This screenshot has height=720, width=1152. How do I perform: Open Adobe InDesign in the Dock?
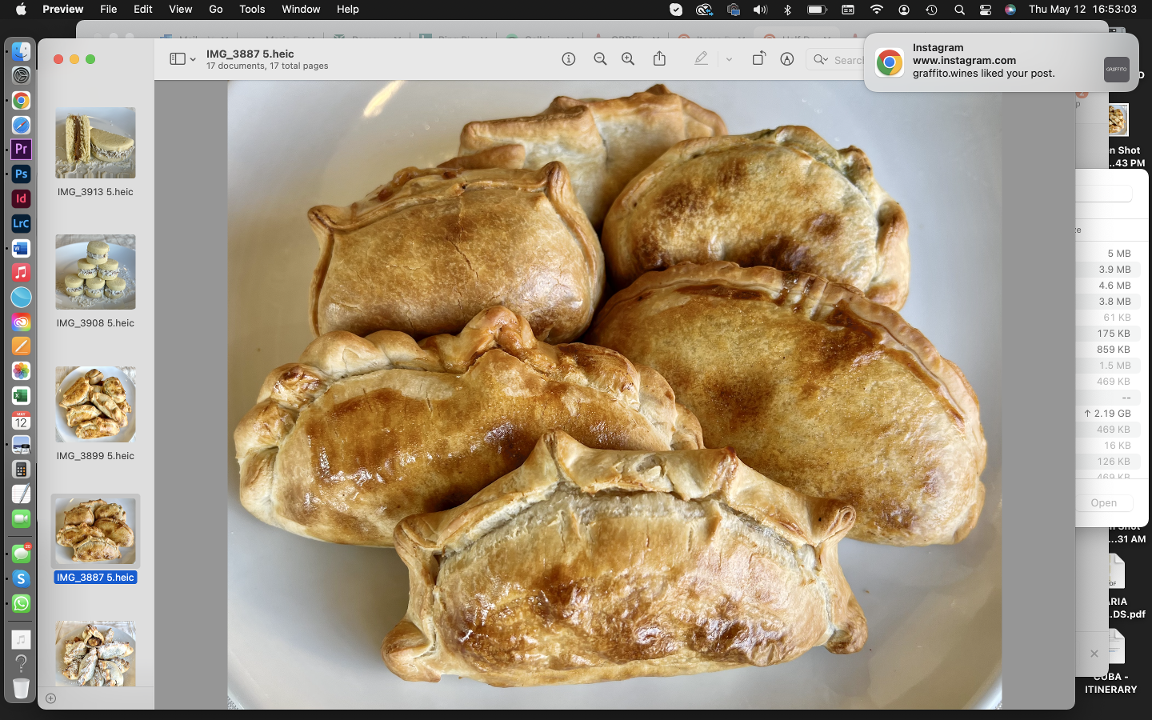pos(21,198)
